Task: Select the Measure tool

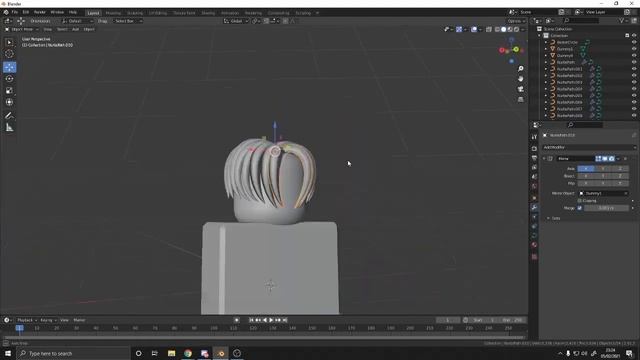Action: (9, 128)
